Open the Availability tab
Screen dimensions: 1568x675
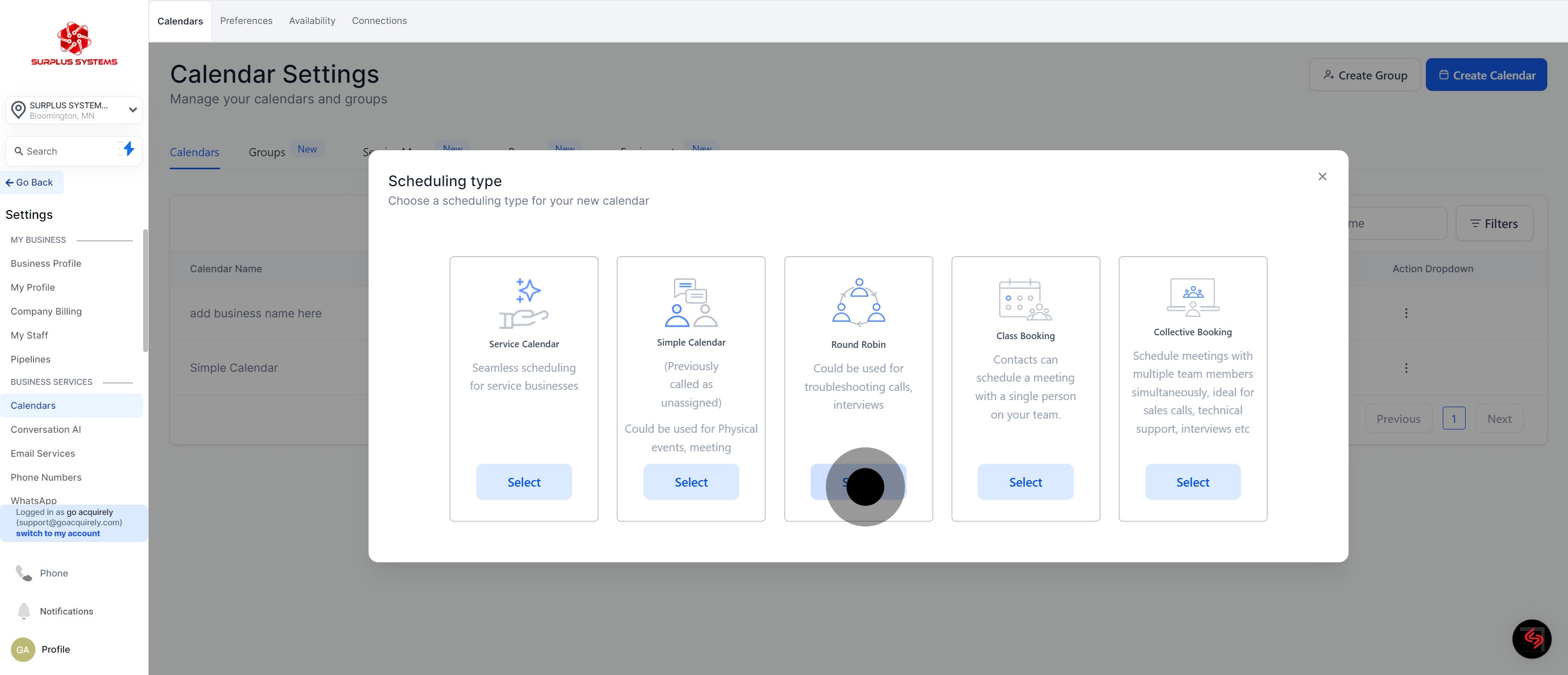point(311,21)
